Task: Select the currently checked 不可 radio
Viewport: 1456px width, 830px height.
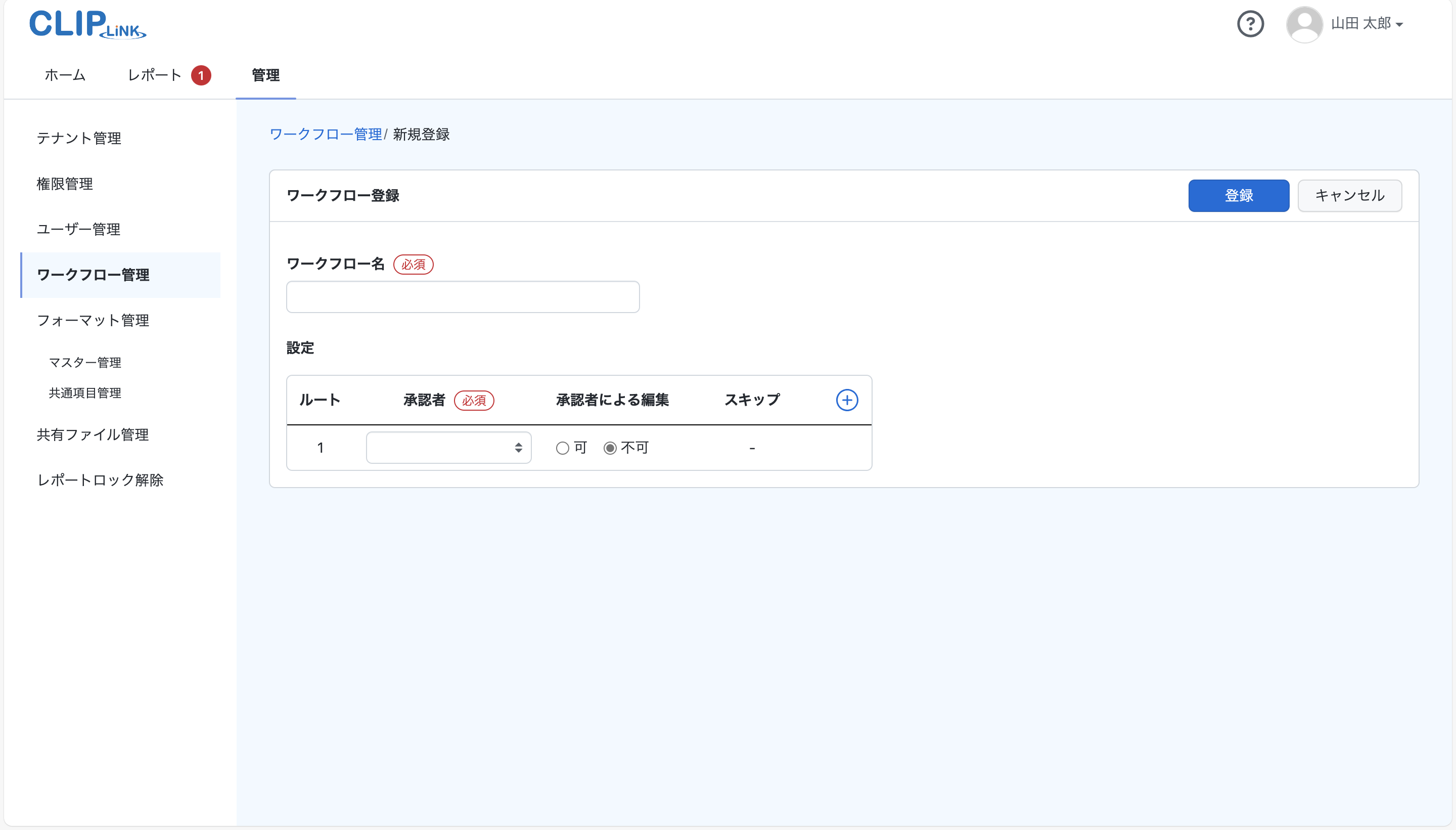Action: [610, 448]
